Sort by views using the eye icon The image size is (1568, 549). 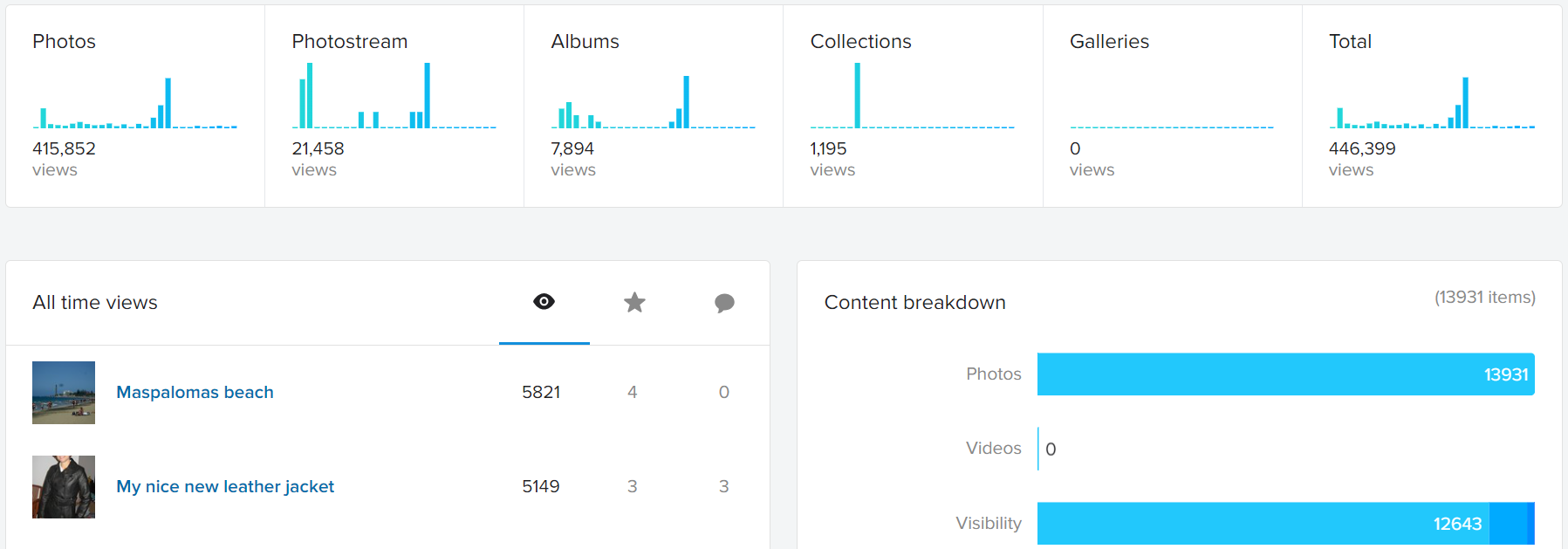click(544, 302)
